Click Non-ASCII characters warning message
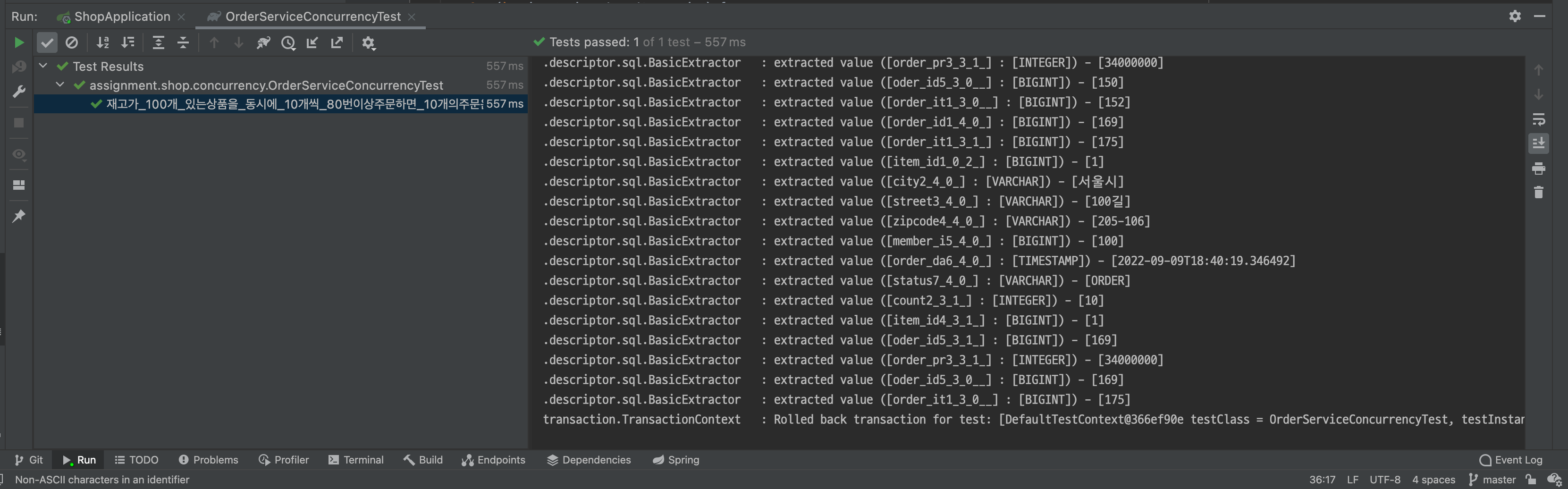 102,480
